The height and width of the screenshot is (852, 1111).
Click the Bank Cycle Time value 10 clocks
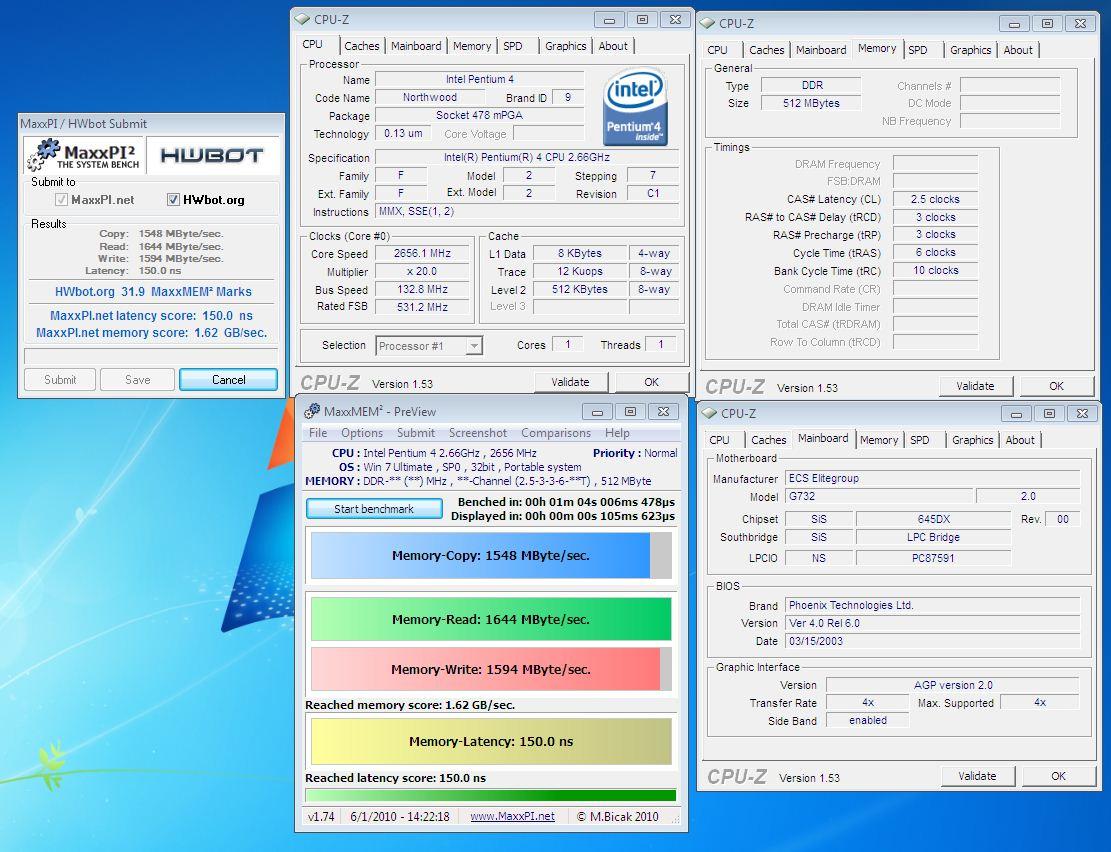[x=935, y=271]
